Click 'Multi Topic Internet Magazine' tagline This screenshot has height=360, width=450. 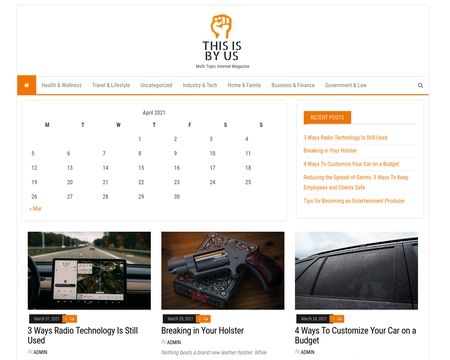(x=223, y=66)
